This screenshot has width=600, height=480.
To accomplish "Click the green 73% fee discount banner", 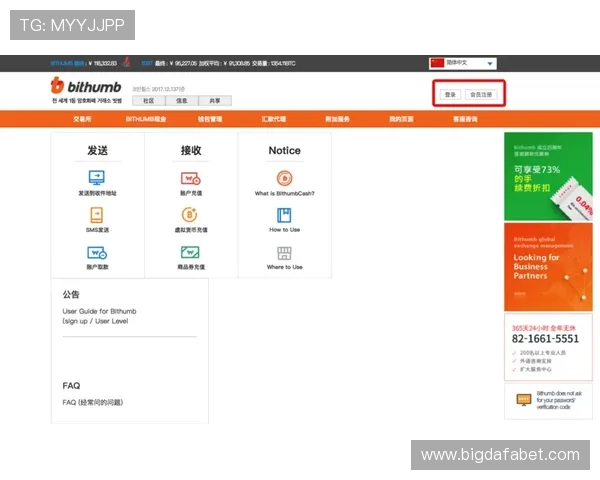I will (x=548, y=177).
